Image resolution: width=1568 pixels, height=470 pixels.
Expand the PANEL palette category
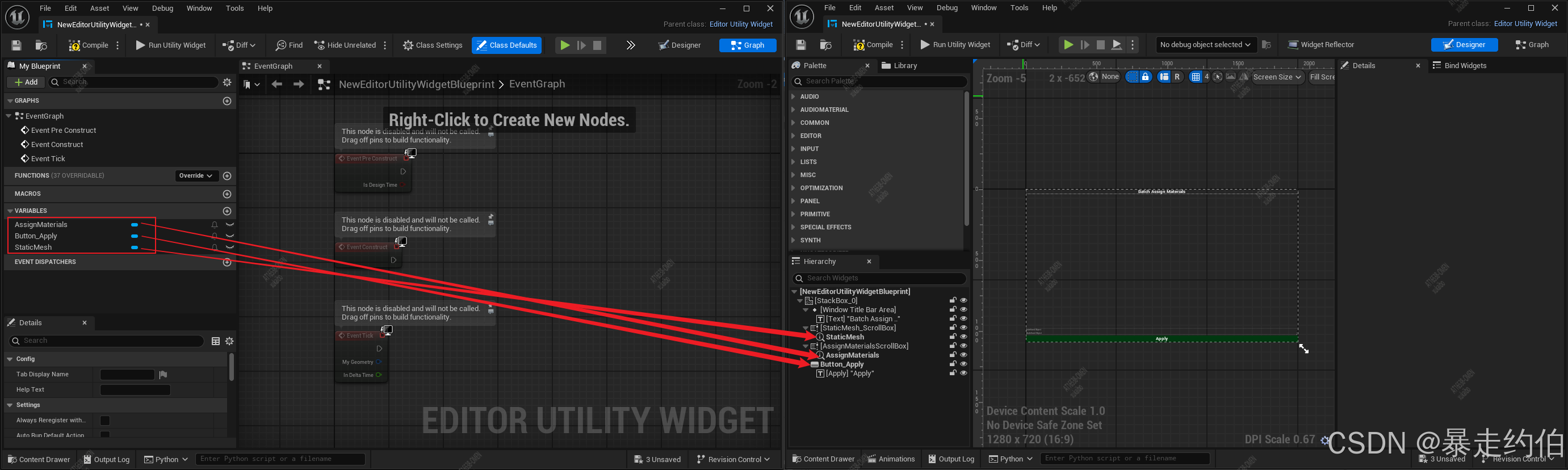pos(793,201)
